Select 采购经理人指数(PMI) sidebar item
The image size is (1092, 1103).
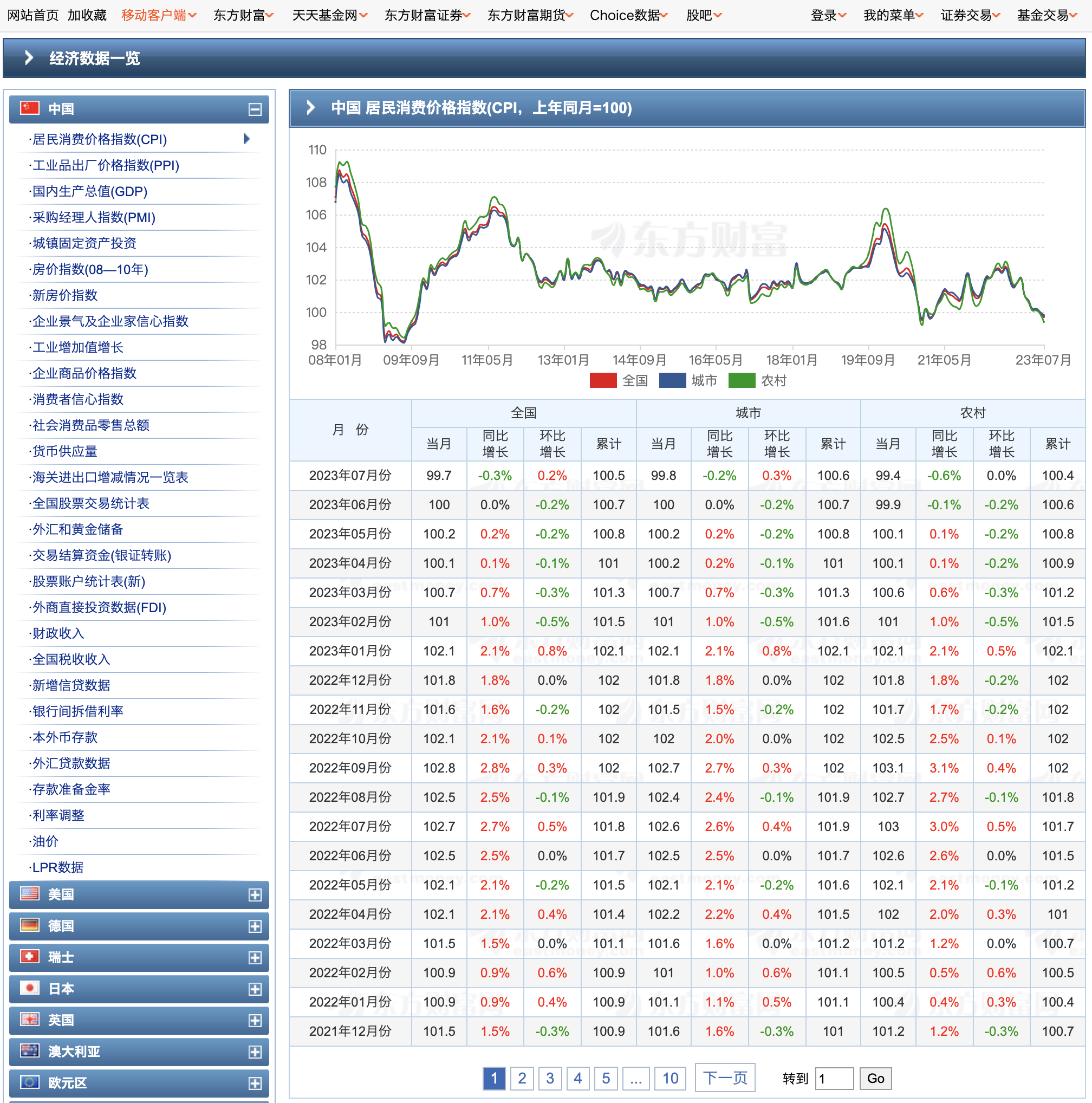tap(94, 218)
